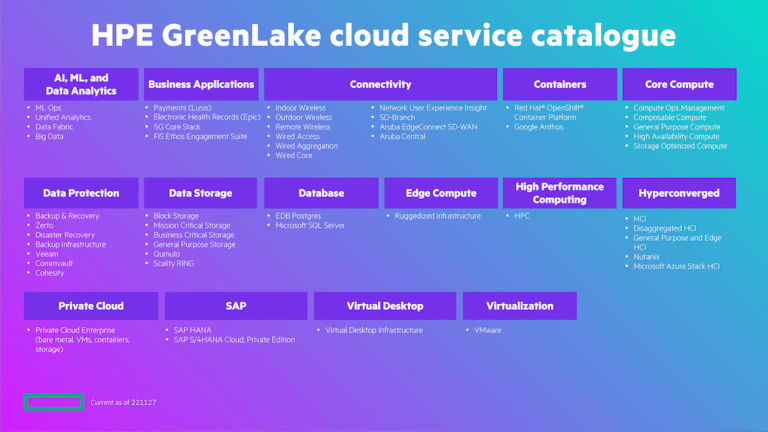Click the 'Disaster Recovery' item
The width and height of the screenshot is (768, 432).
[x=65, y=235]
